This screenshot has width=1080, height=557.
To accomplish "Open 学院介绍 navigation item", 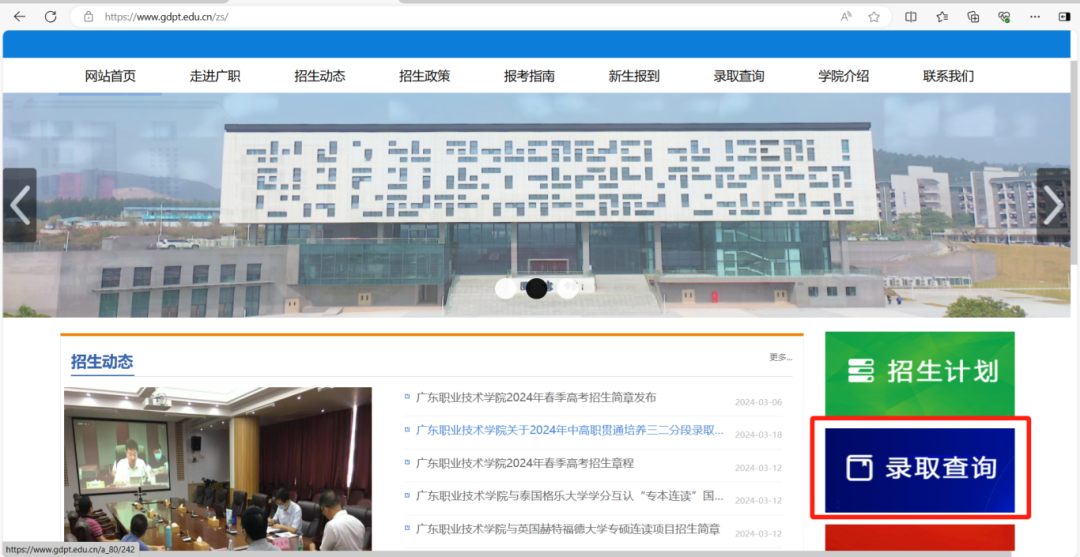I will [x=843, y=76].
